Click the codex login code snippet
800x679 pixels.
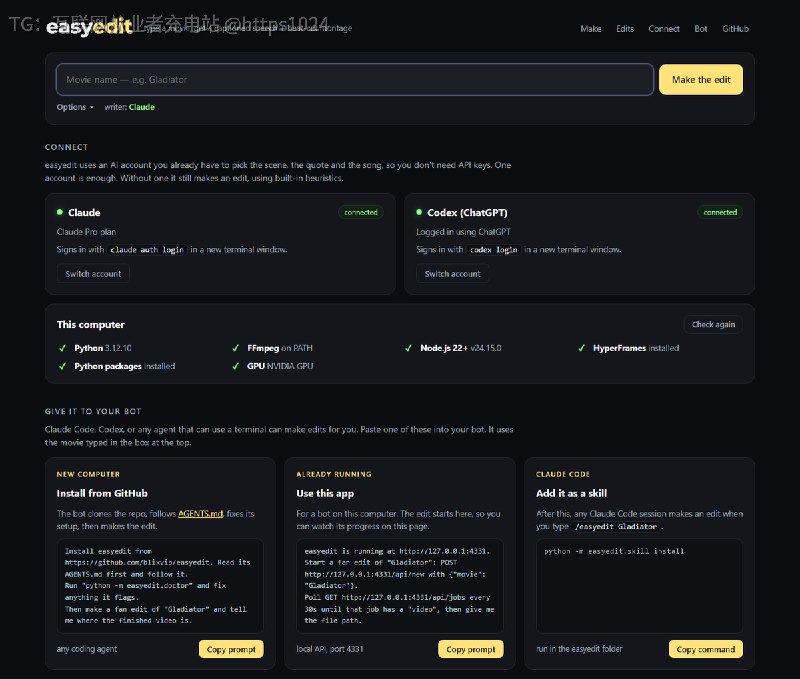pos(493,249)
